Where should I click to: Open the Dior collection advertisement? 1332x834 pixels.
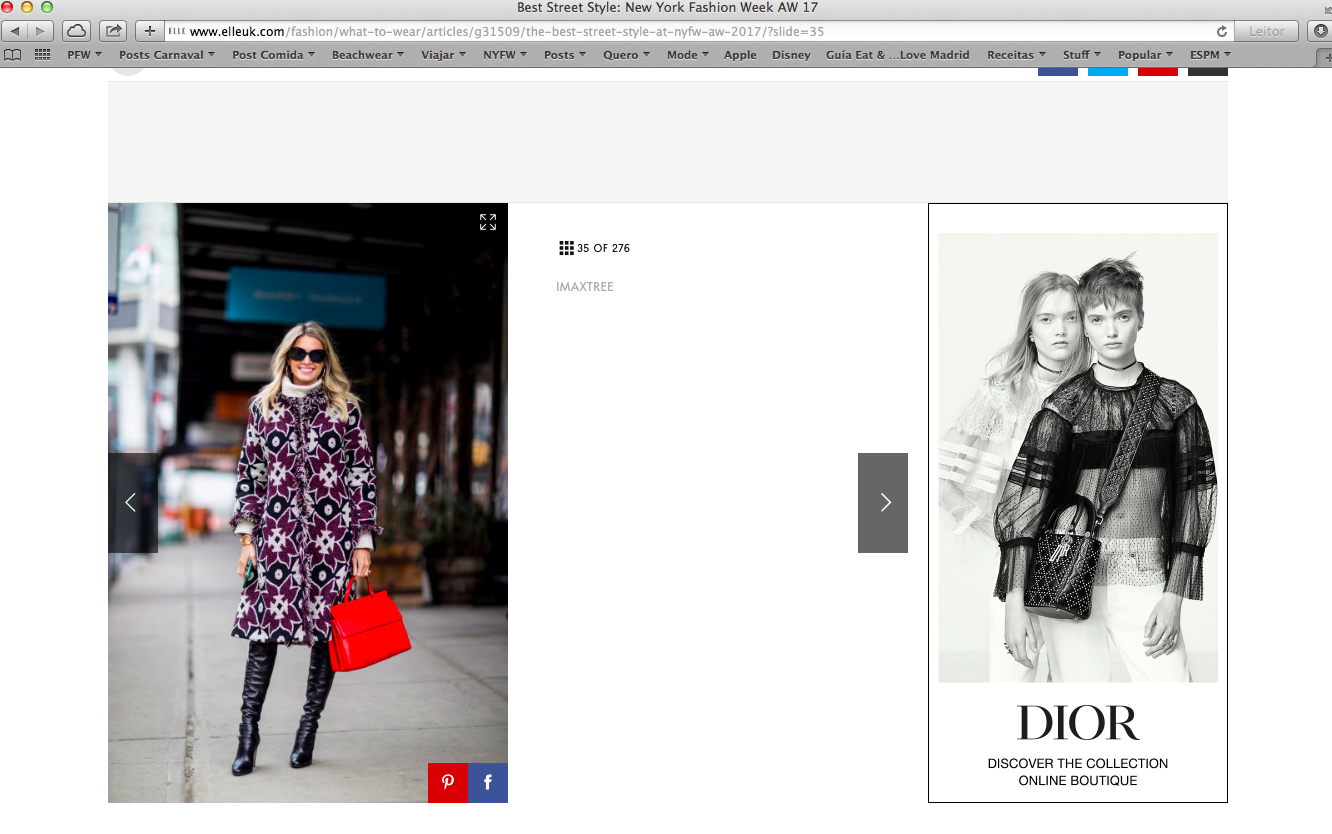click(1077, 502)
